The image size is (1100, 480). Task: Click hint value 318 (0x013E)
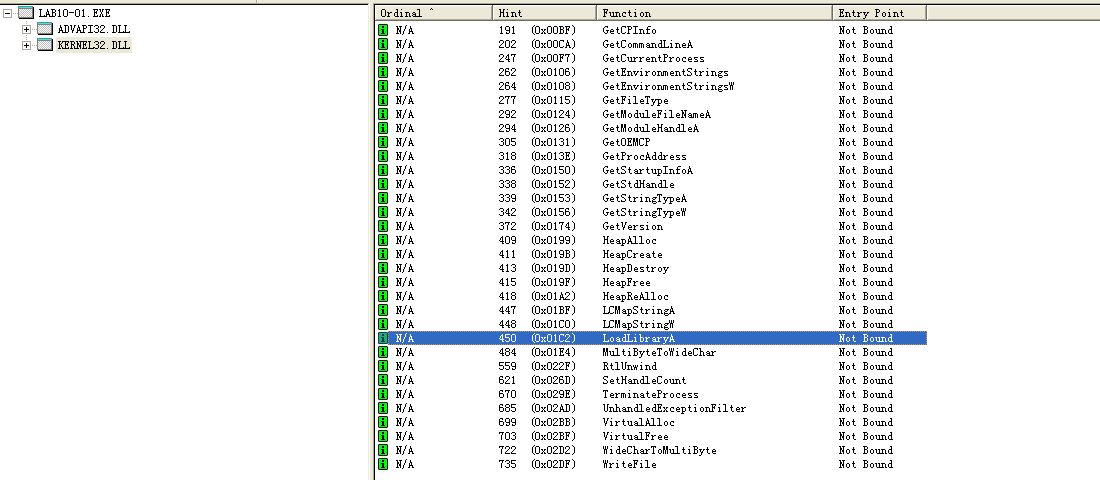pos(537,156)
